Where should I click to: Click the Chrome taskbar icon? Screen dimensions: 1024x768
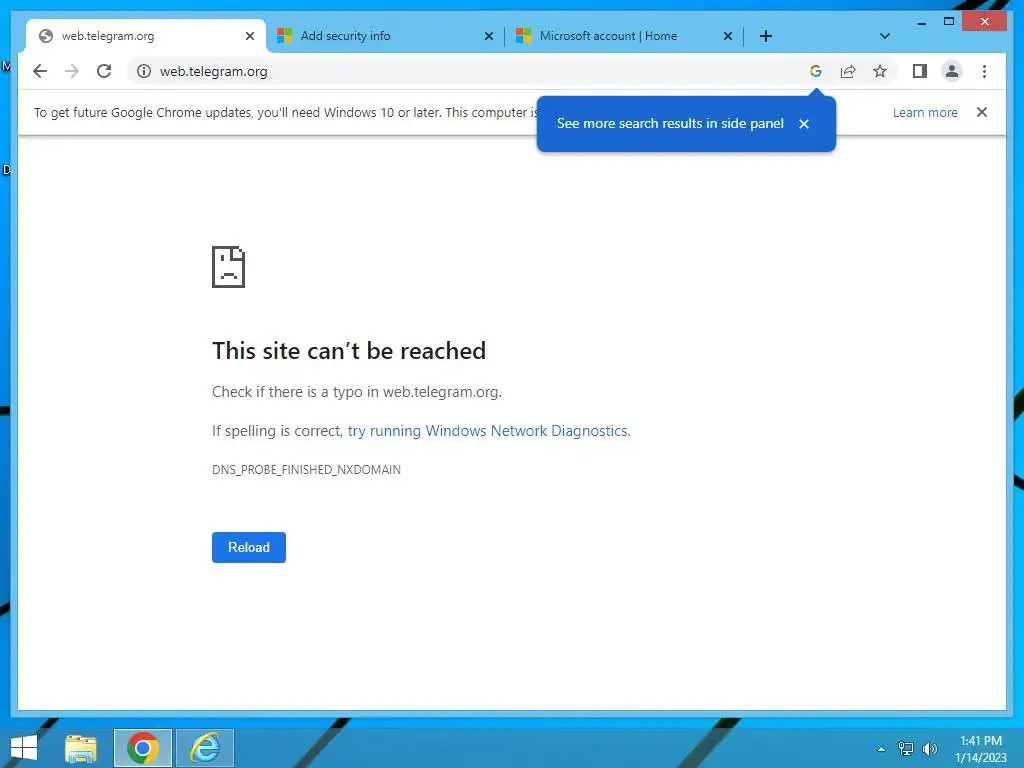click(143, 748)
